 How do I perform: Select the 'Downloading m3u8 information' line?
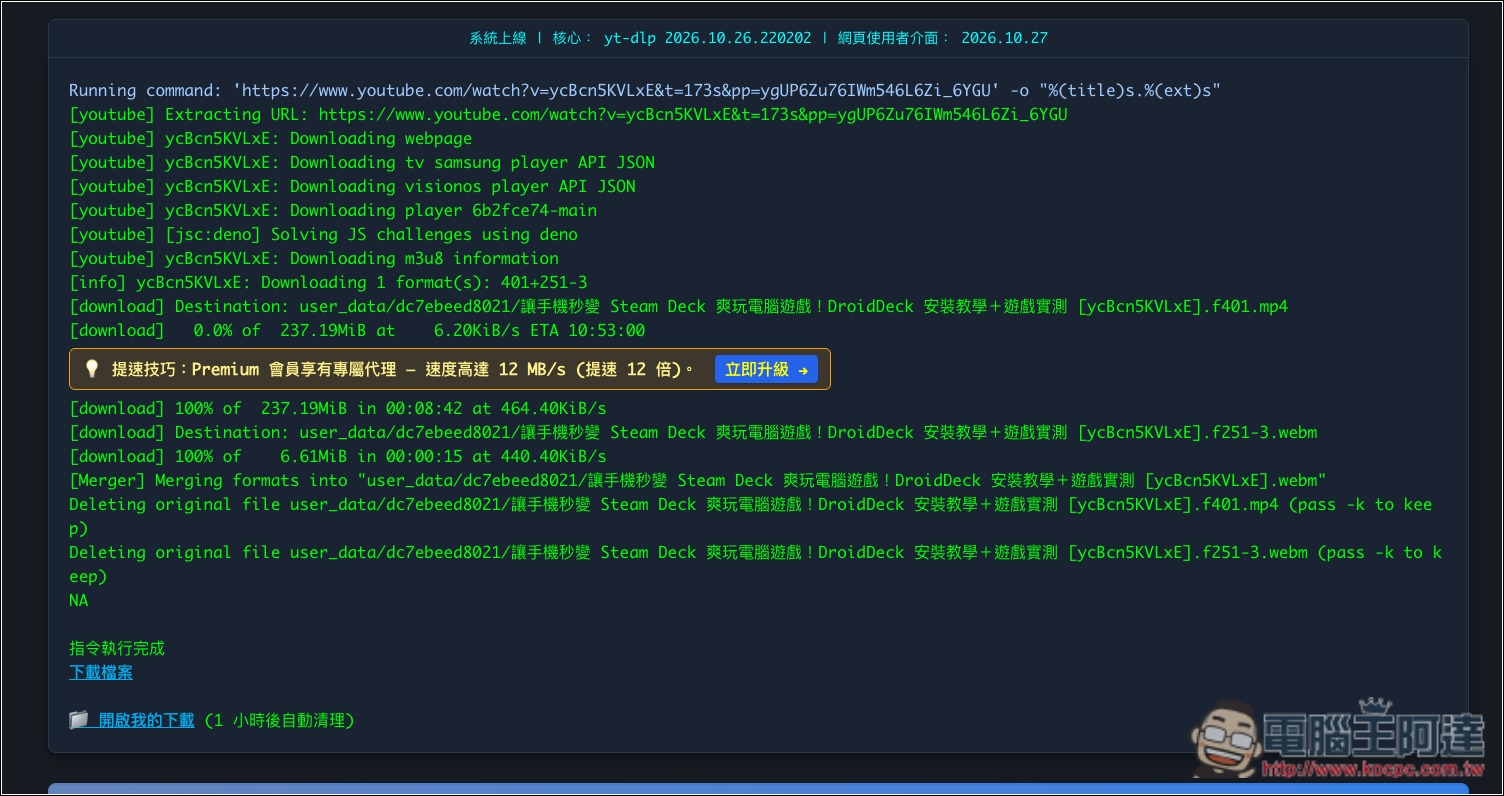(314, 258)
